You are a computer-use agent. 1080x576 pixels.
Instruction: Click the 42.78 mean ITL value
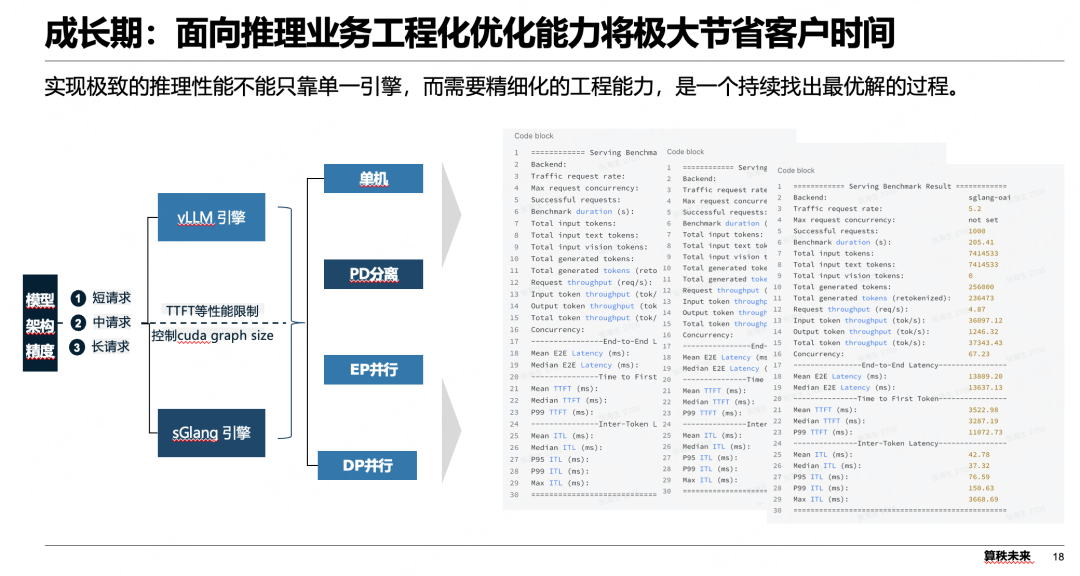[x=979, y=454]
